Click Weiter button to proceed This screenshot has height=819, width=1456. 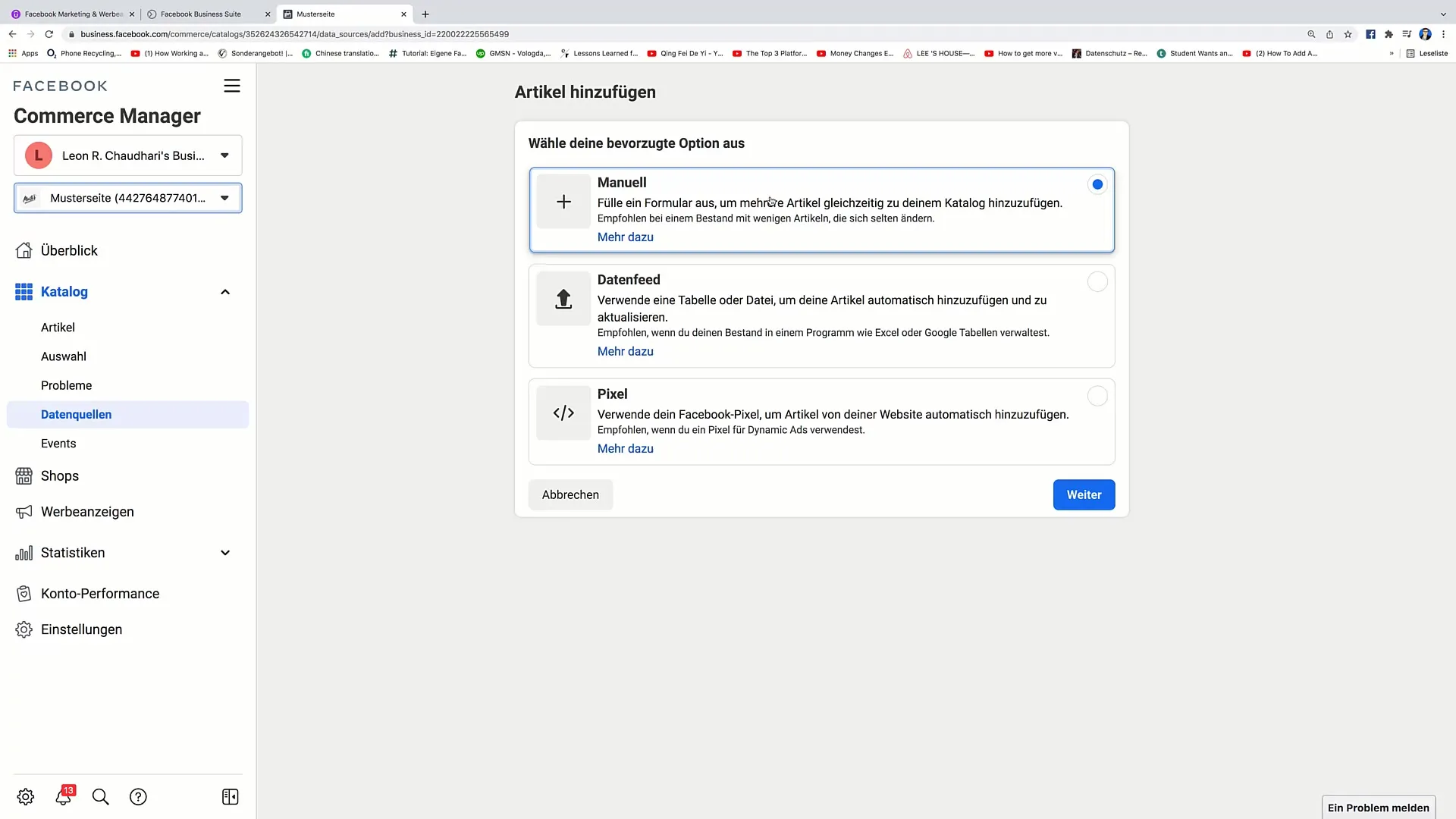point(1084,494)
